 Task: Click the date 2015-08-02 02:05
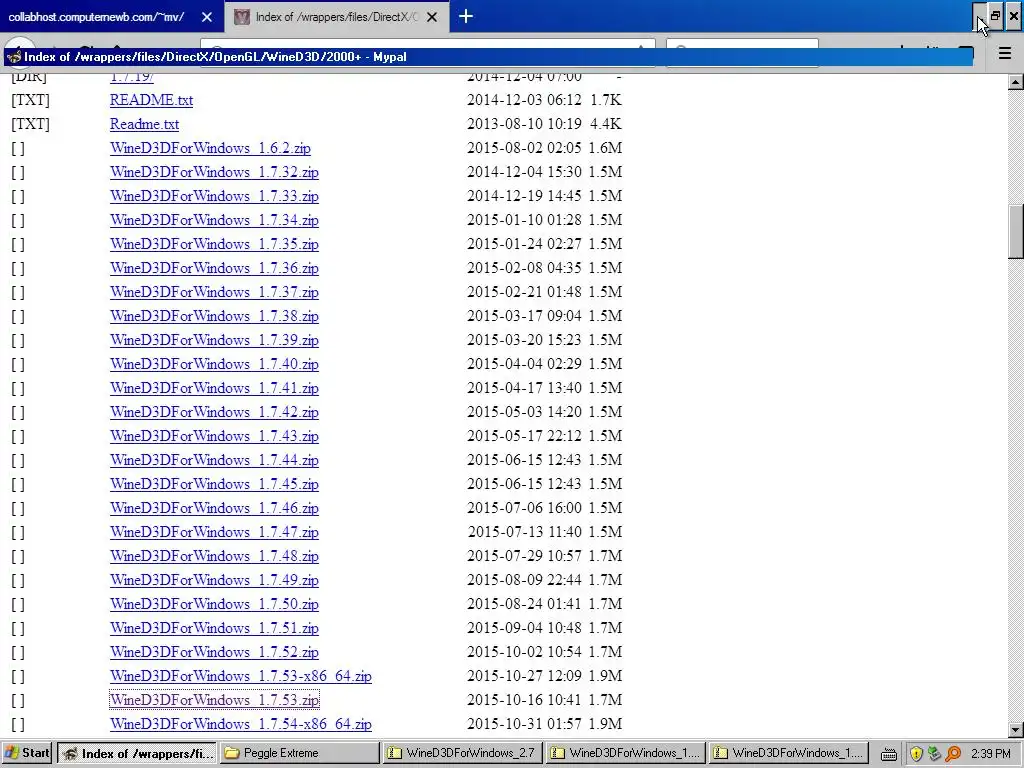(x=524, y=148)
